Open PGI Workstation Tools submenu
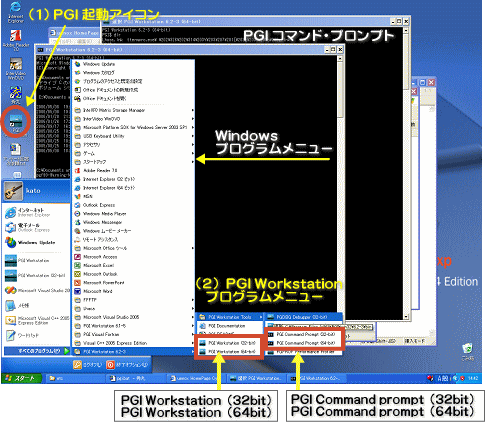 (x=230, y=317)
